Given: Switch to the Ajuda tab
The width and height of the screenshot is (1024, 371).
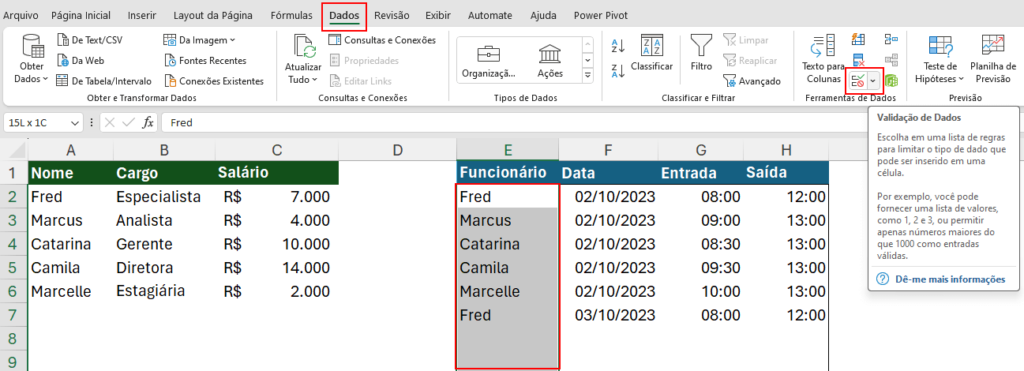Looking at the screenshot, I should point(543,16).
